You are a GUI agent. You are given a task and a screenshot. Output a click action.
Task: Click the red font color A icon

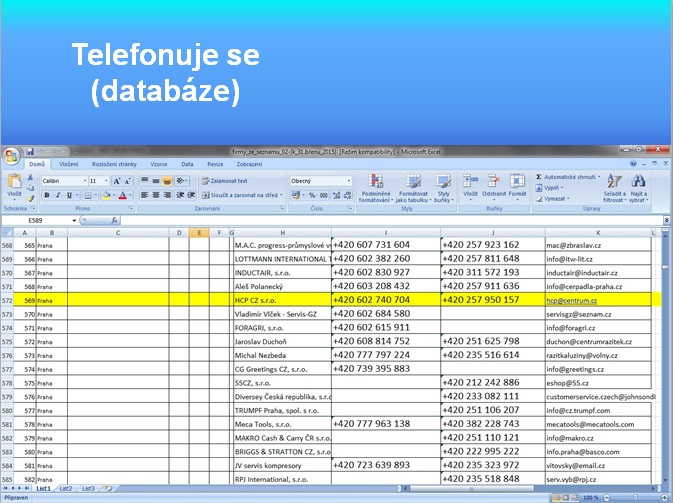123,195
